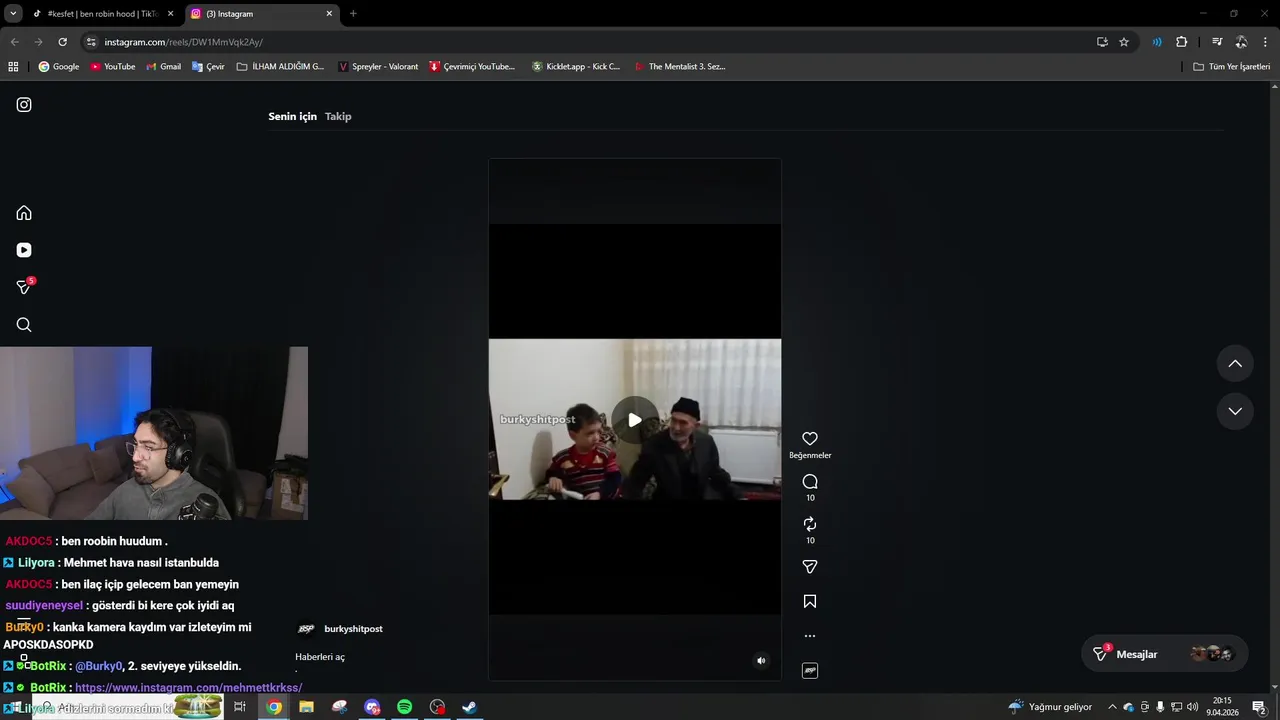The image size is (1280, 720).
Task: Like the reel with the heart icon
Action: (x=810, y=439)
